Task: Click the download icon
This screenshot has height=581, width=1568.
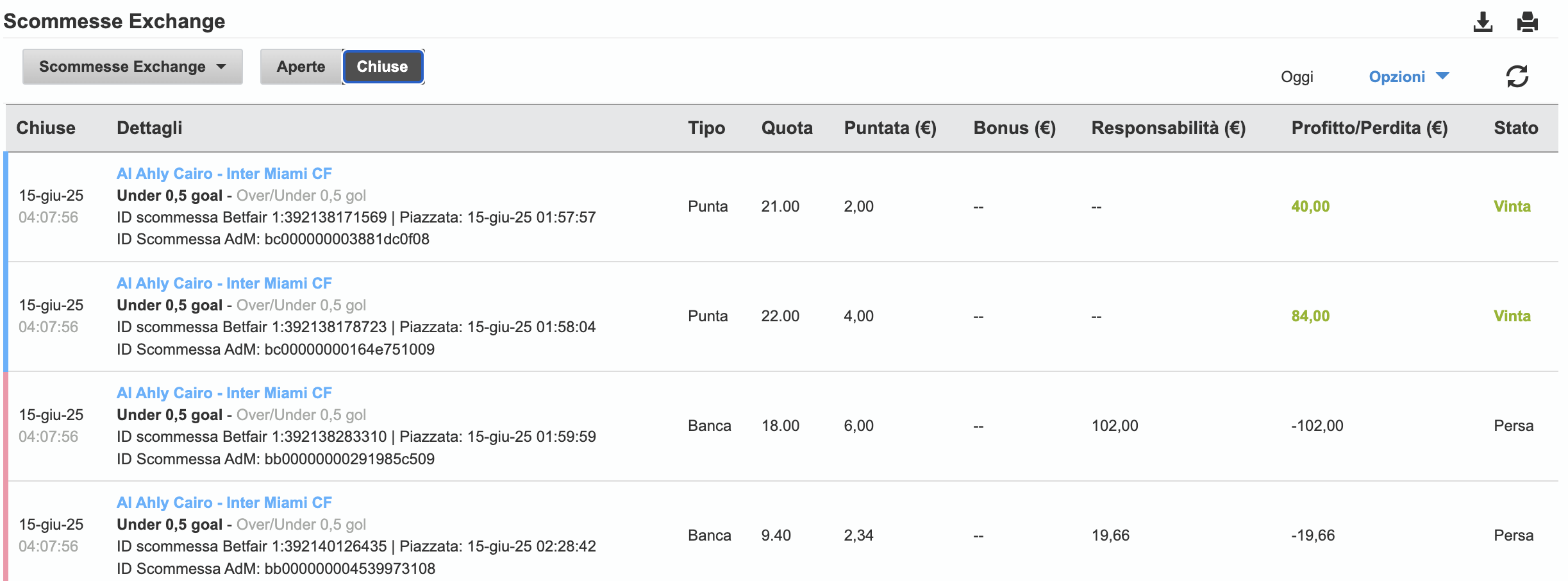Action: tap(1482, 22)
